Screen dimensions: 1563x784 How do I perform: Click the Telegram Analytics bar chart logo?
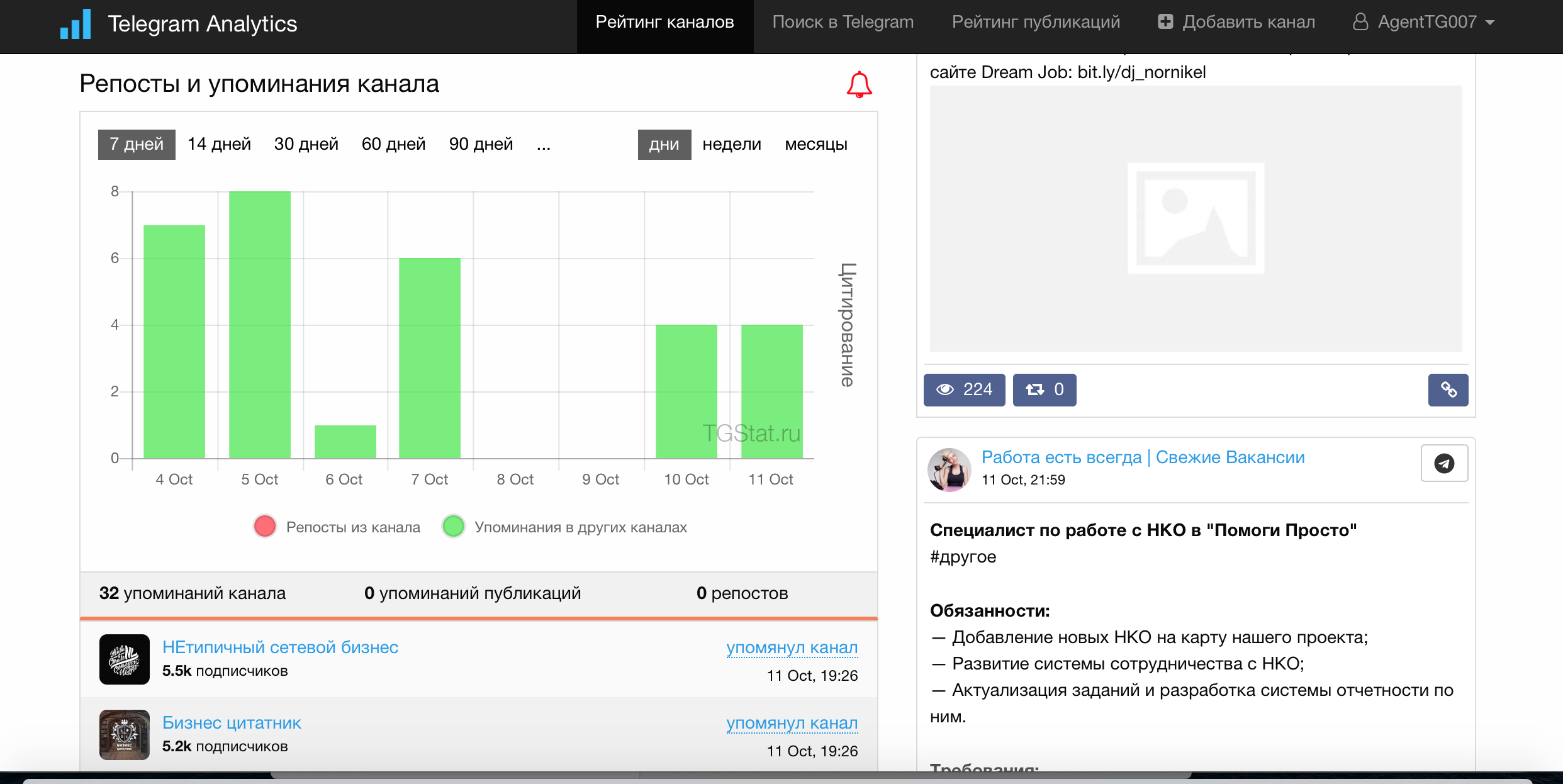pos(76,25)
